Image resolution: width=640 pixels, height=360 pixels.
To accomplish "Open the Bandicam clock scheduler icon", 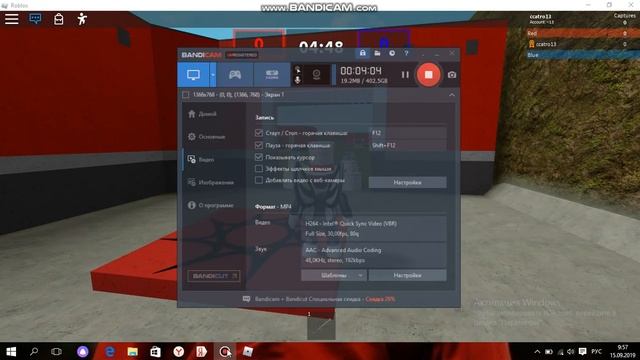I will 392,53.
